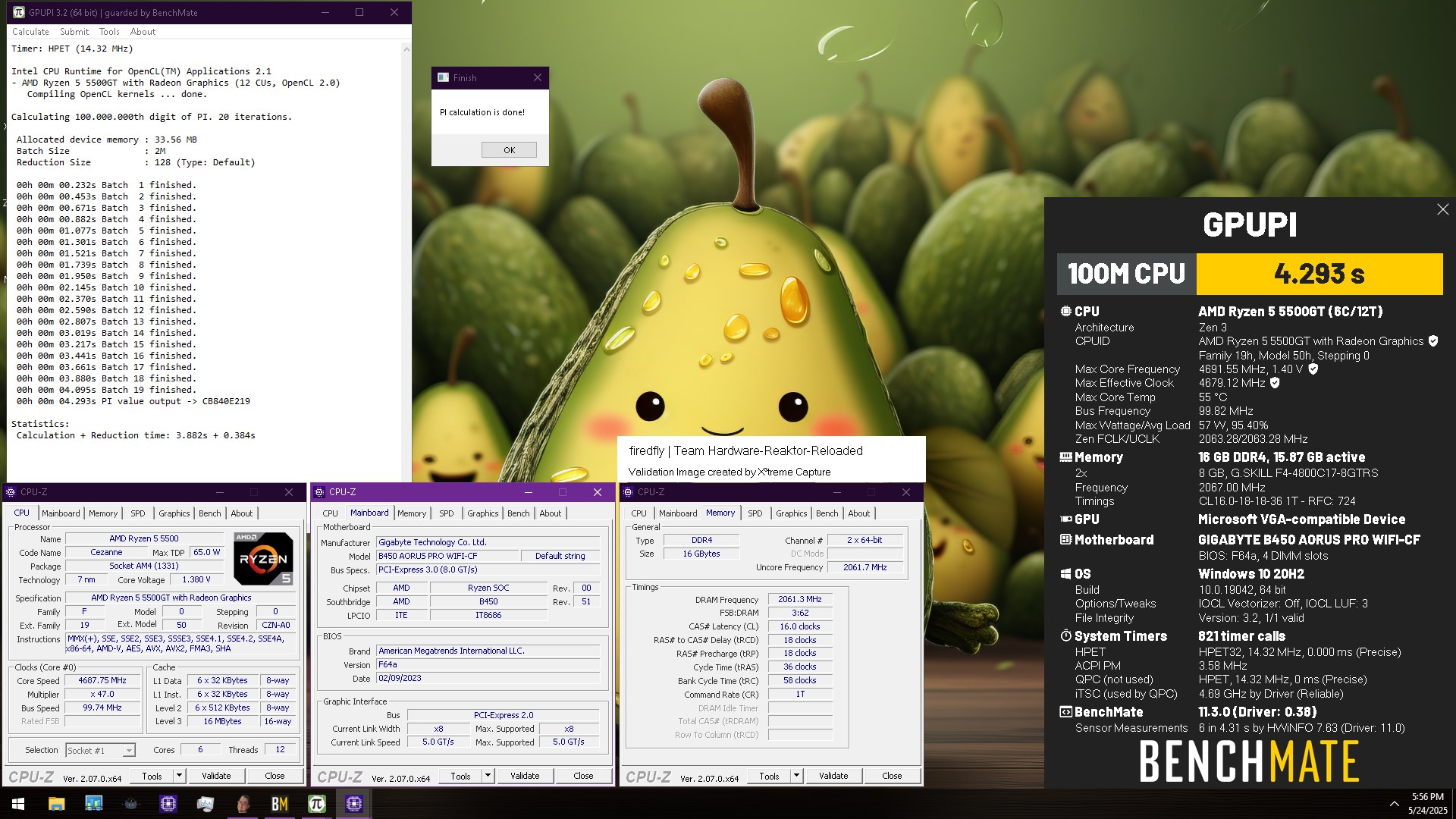1456x819 pixels.
Task: Open the control panel chart taskbar icon
Action: pos(93,804)
